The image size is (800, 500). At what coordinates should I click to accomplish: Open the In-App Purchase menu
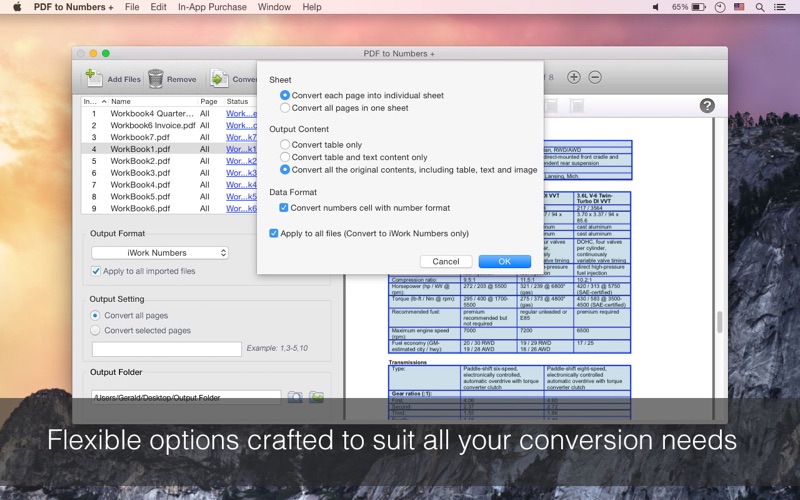pyautogui.click(x=212, y=7)
